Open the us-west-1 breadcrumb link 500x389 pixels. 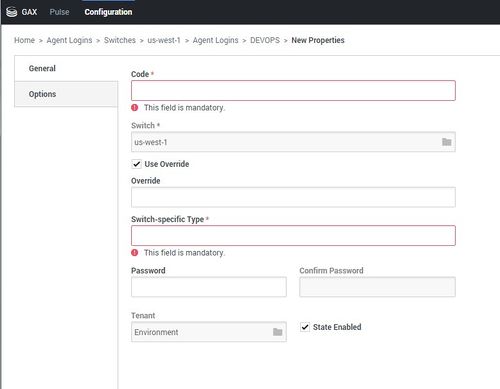(x=164, y=40)
